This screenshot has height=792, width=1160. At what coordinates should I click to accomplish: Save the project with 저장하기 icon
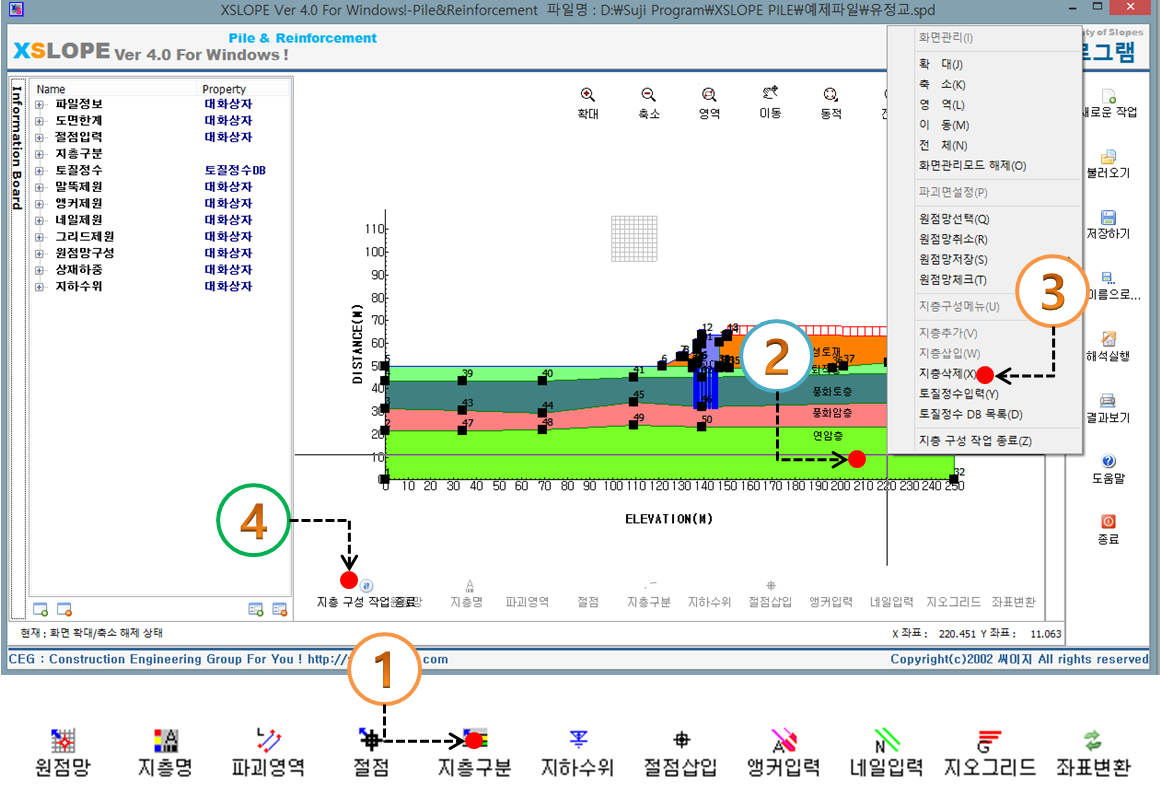coord(1108,217)
